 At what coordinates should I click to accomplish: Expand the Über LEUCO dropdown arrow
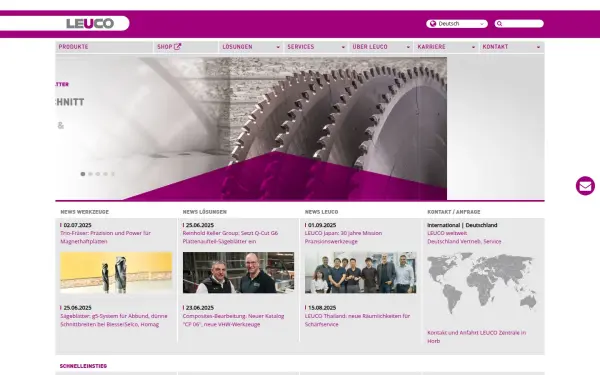(408, 47)
